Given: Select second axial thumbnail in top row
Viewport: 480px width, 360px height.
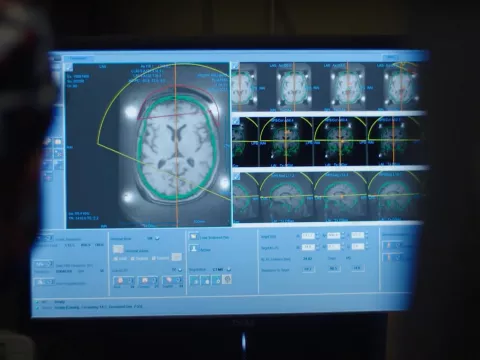Looking at the screenshot, I should [294, 88].
